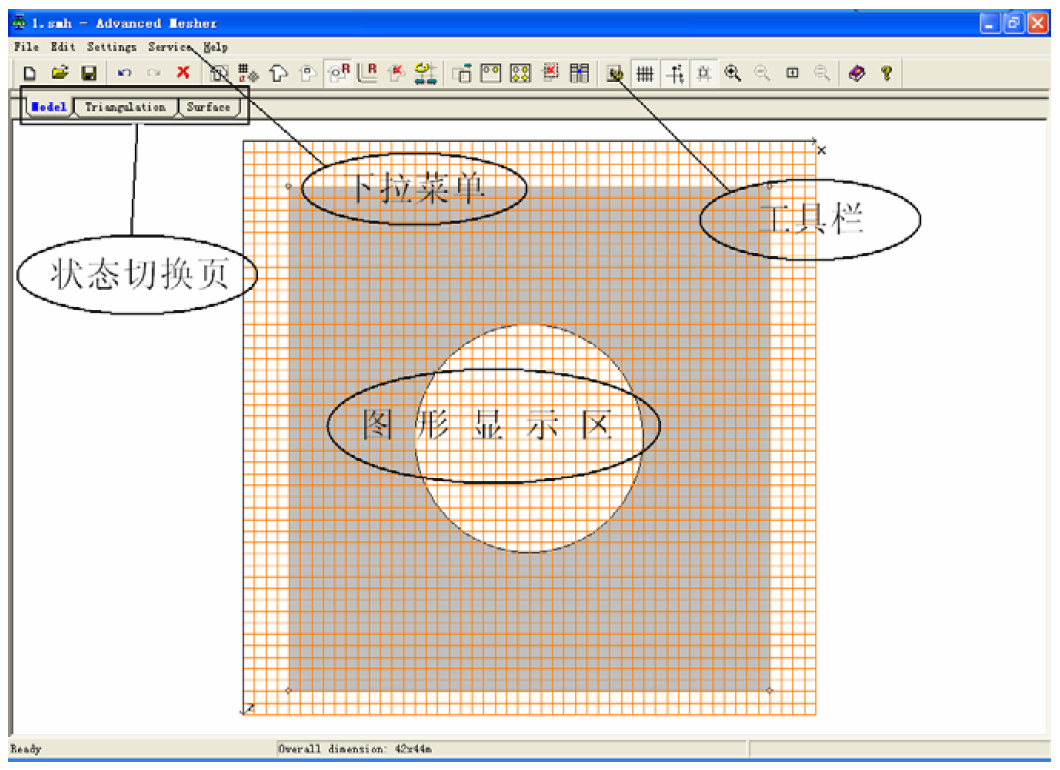This screenshot has width=1060, height=770.
Task: Delete selection with red X
Action: point(183,72)
